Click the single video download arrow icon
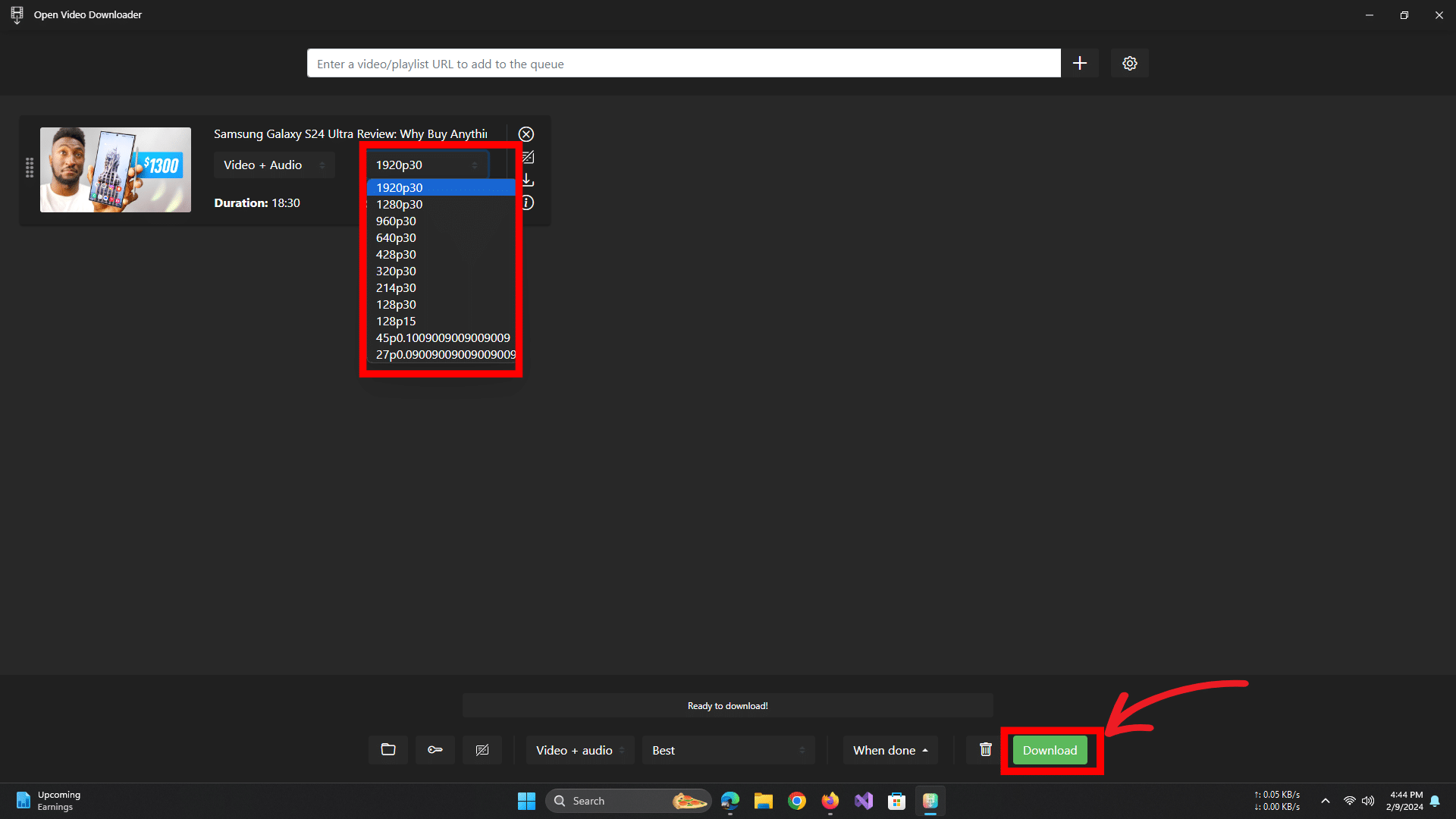 (x=529, y=180)
